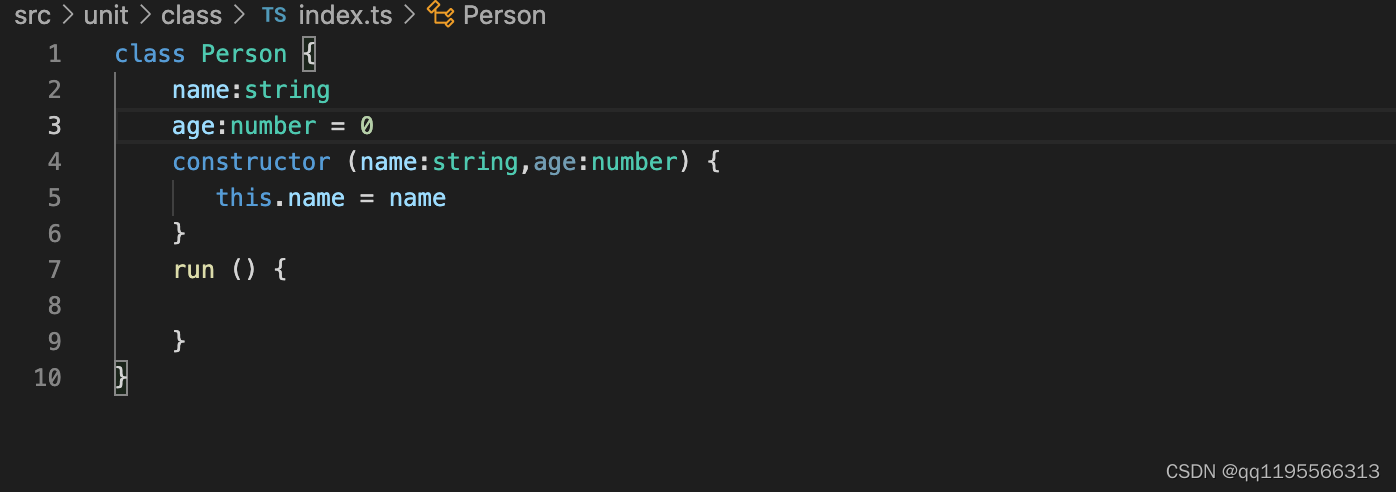1396x492 pixels.
Task: Click line number 10 in gutter
Action: tap(47, 378)
